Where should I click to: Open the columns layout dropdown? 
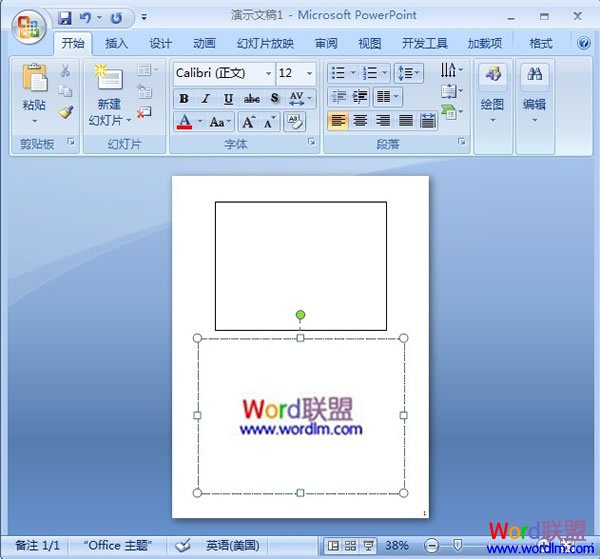tap(387, 96)
